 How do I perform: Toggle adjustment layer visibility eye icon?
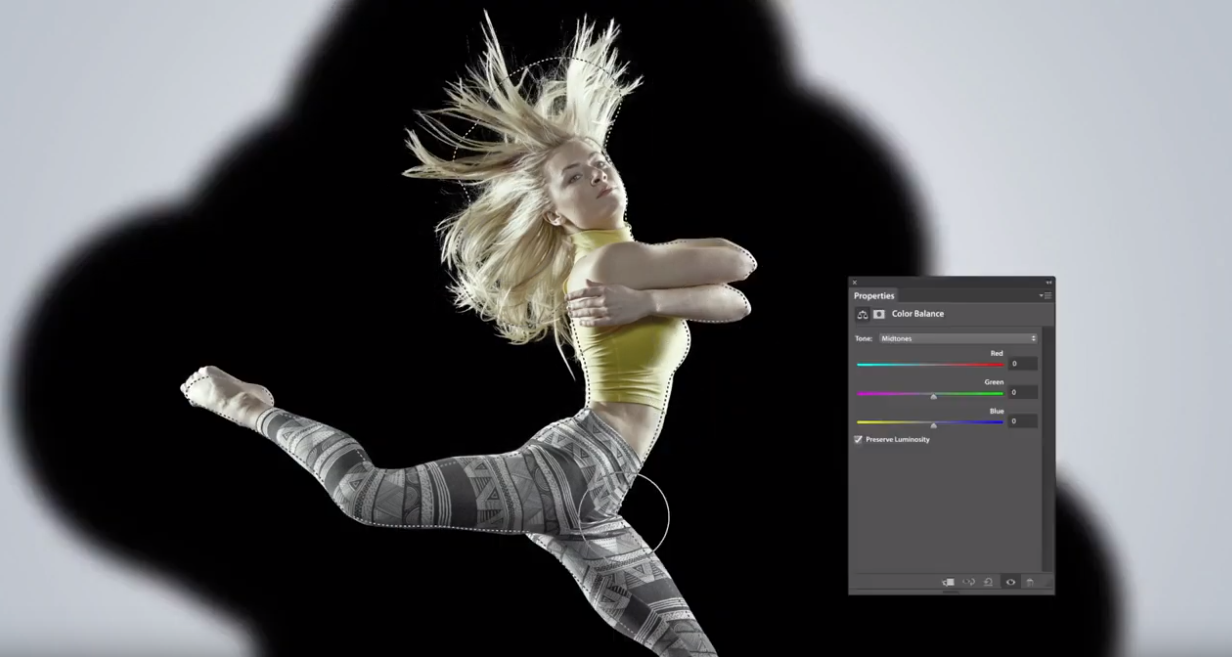pos(1010,582)
